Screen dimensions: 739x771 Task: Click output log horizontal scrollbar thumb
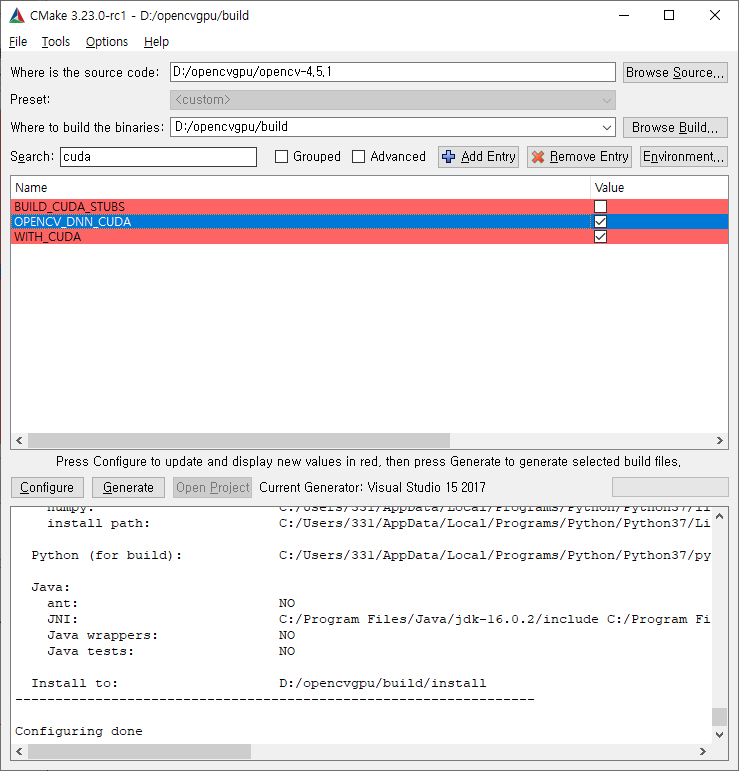pyautogui.click(x=140, y=751)
